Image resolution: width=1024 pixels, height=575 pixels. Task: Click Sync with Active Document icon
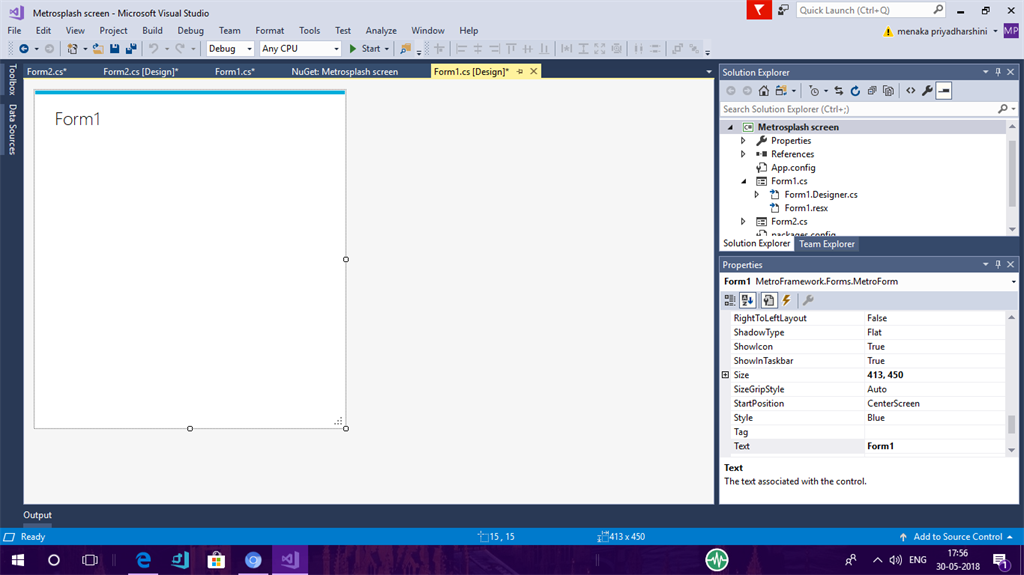tap(839, 91)
